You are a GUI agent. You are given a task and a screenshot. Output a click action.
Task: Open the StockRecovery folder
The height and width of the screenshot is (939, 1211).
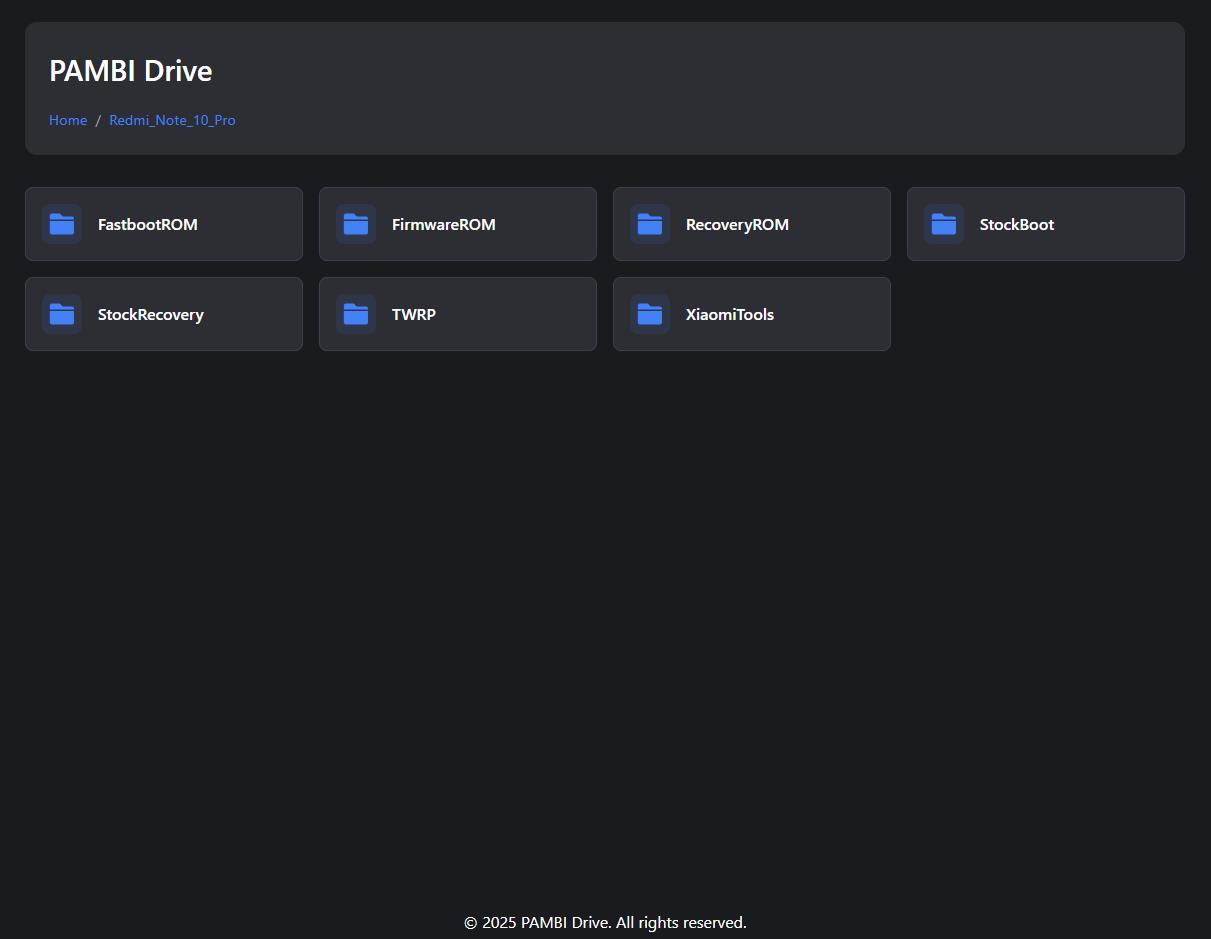(x=163, y=314)
